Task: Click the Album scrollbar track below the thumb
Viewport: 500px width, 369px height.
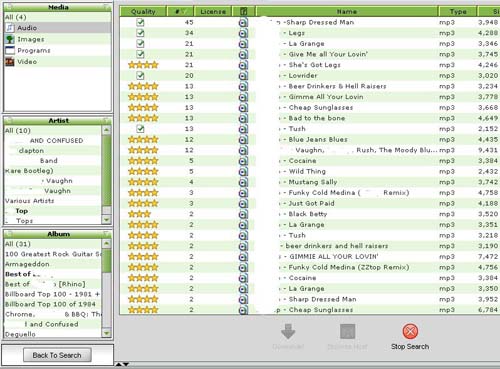Action: [106, 300]
